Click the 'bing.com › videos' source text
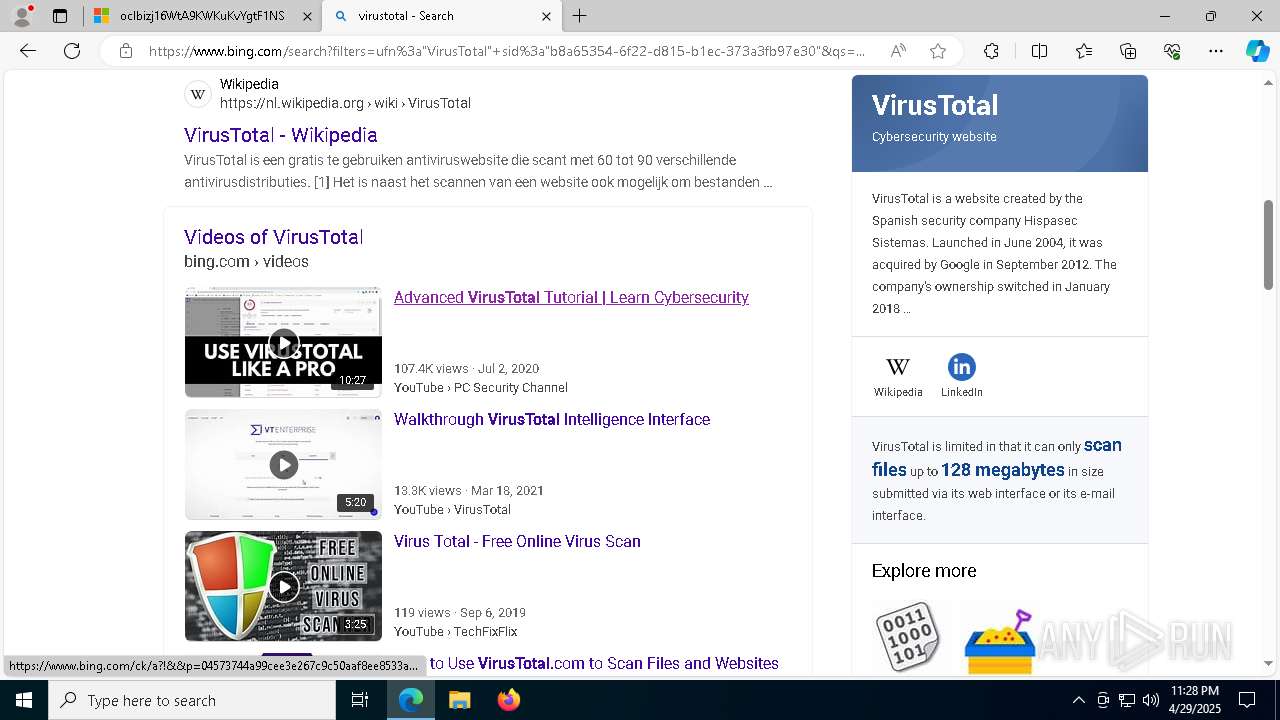Screen dimensions: 1280x720 click(x=246, y=261)
